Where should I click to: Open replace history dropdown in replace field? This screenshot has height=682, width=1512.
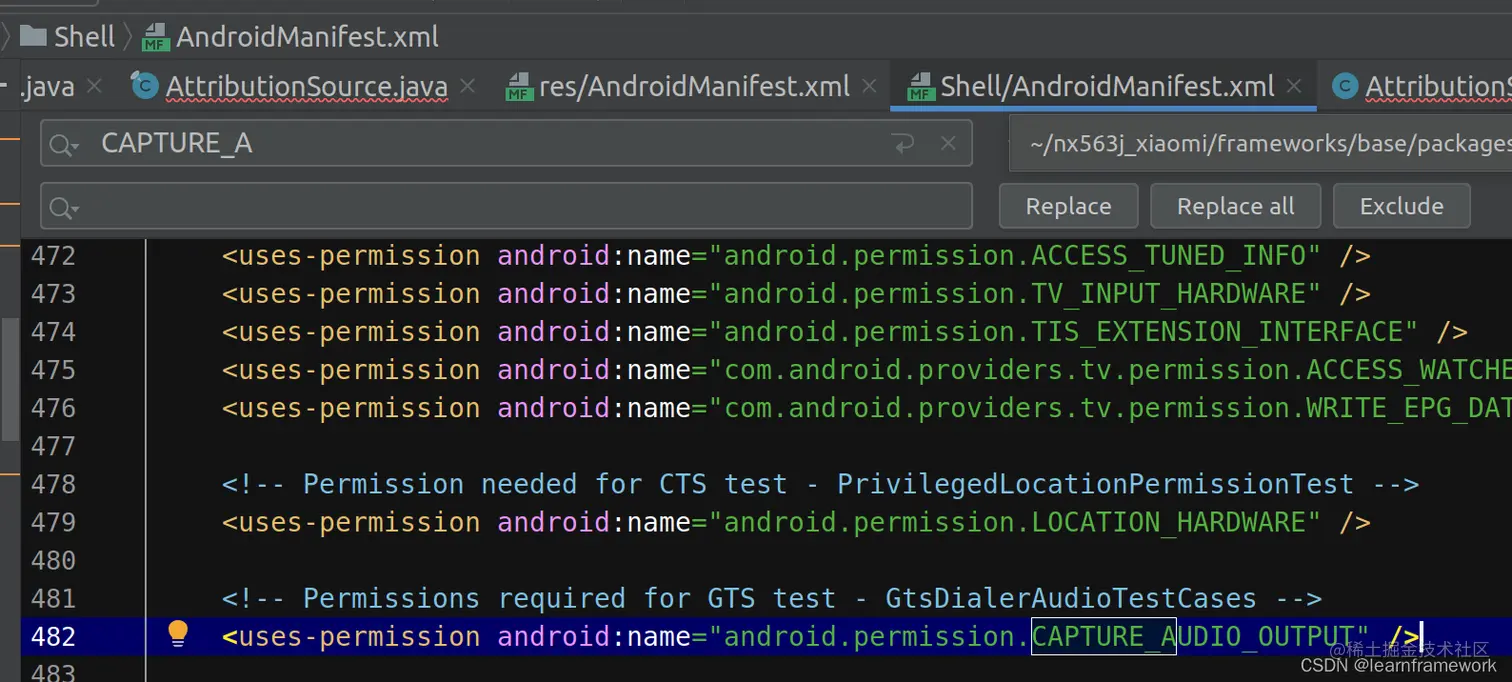[63, 208]
